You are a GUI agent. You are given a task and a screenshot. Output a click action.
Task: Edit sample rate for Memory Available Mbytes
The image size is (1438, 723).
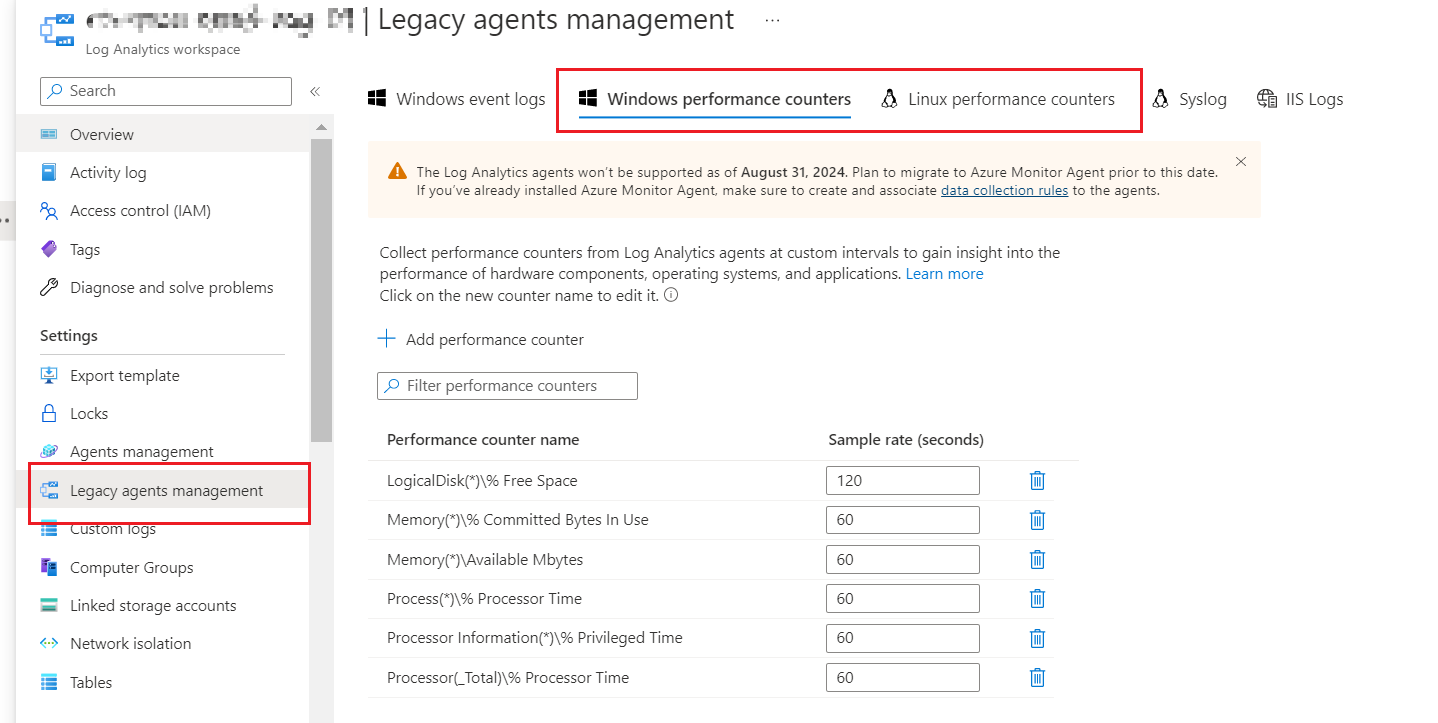pos(903,560)
